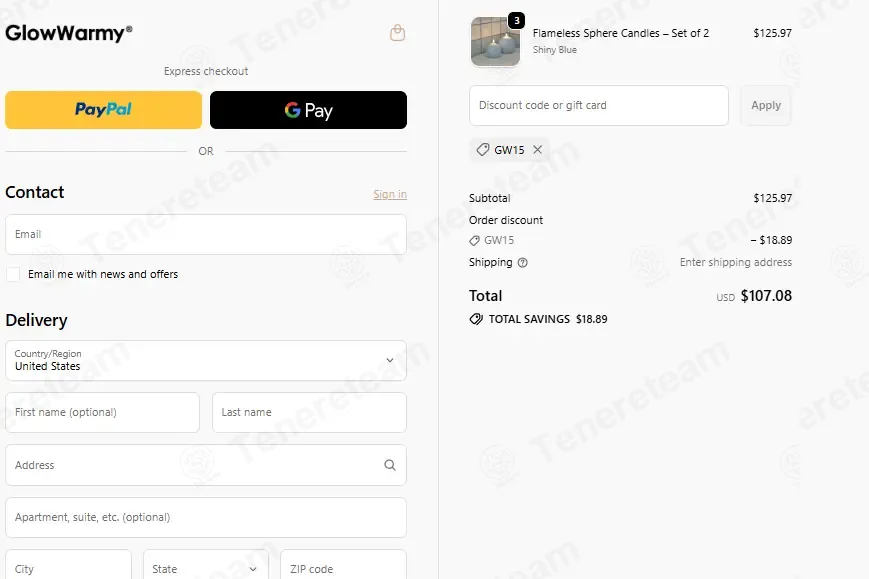Image resolution: width=869 pixels, height=579 pixels.
Task: Click the Contact section heading
Action: coord(35,192)
